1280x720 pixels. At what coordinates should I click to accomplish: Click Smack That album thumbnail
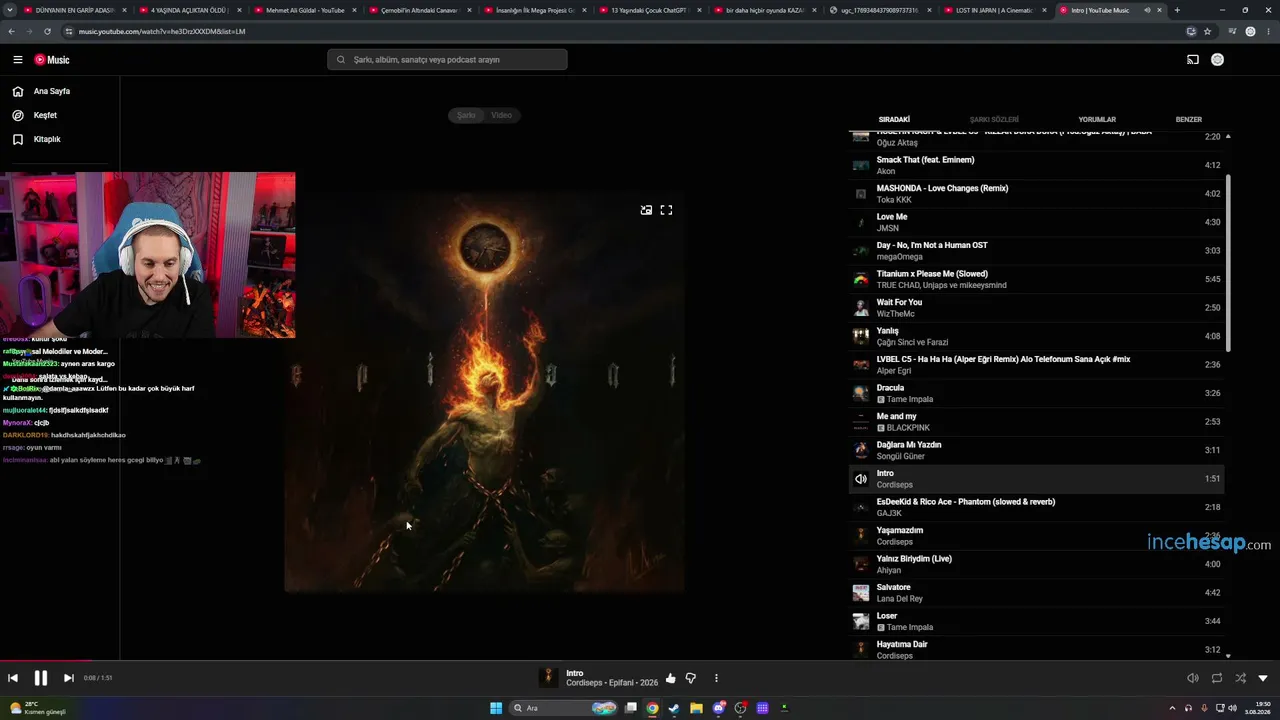pyautogui.click(x=860, y=165)
